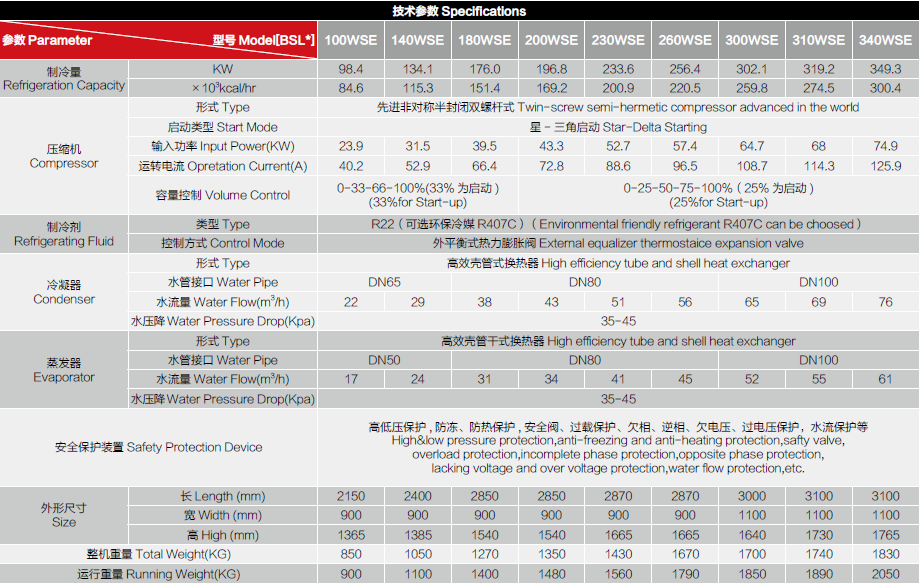
Task: Select the length value 3000
Action: [x=752, y=496]
